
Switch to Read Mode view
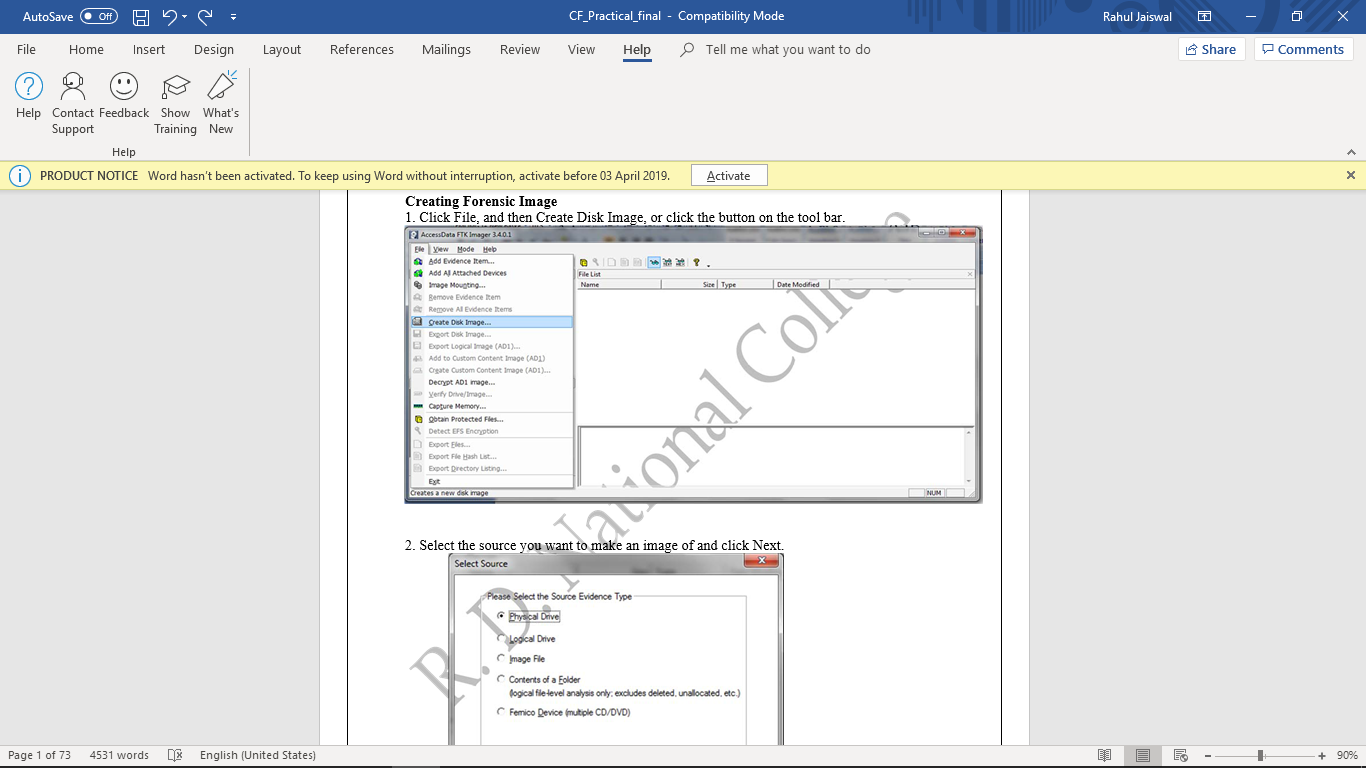1105,755
